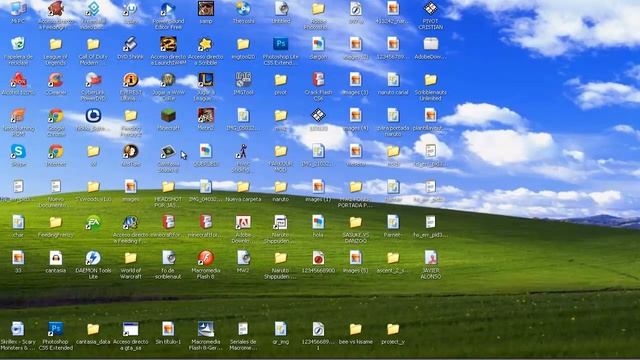The width and height of the screenshot is (640, 360).
Task: Select the League of Legends folder
Action: coord(56,44)
